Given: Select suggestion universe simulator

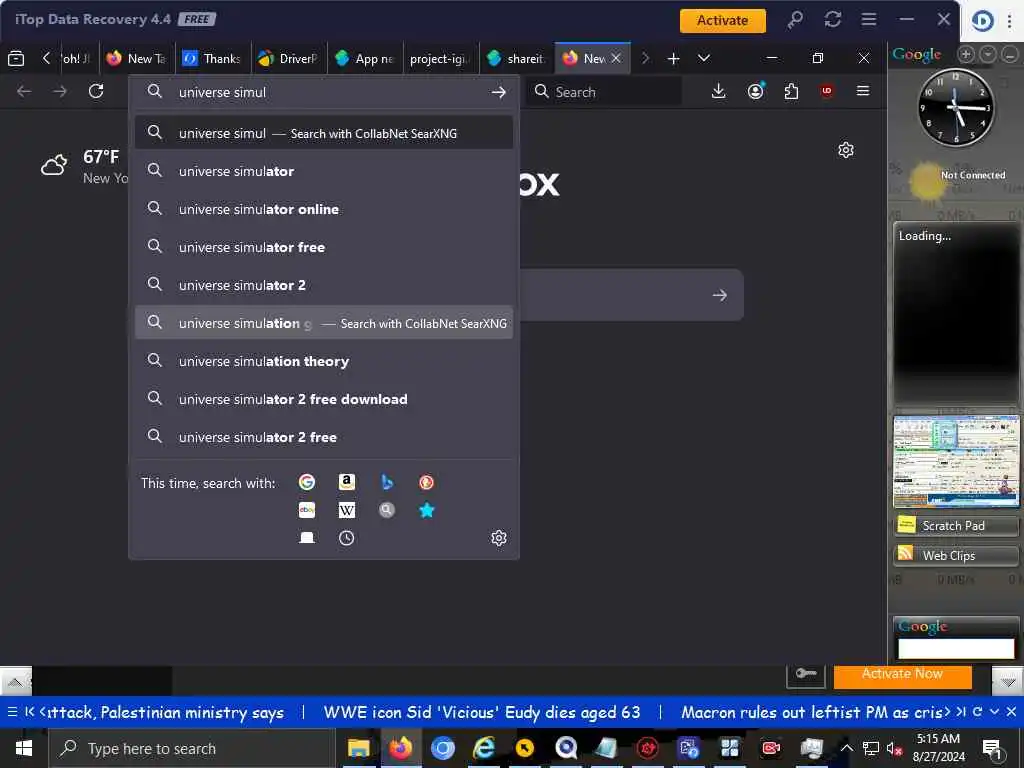Looking at the screenshot, I should coord(324,171).
